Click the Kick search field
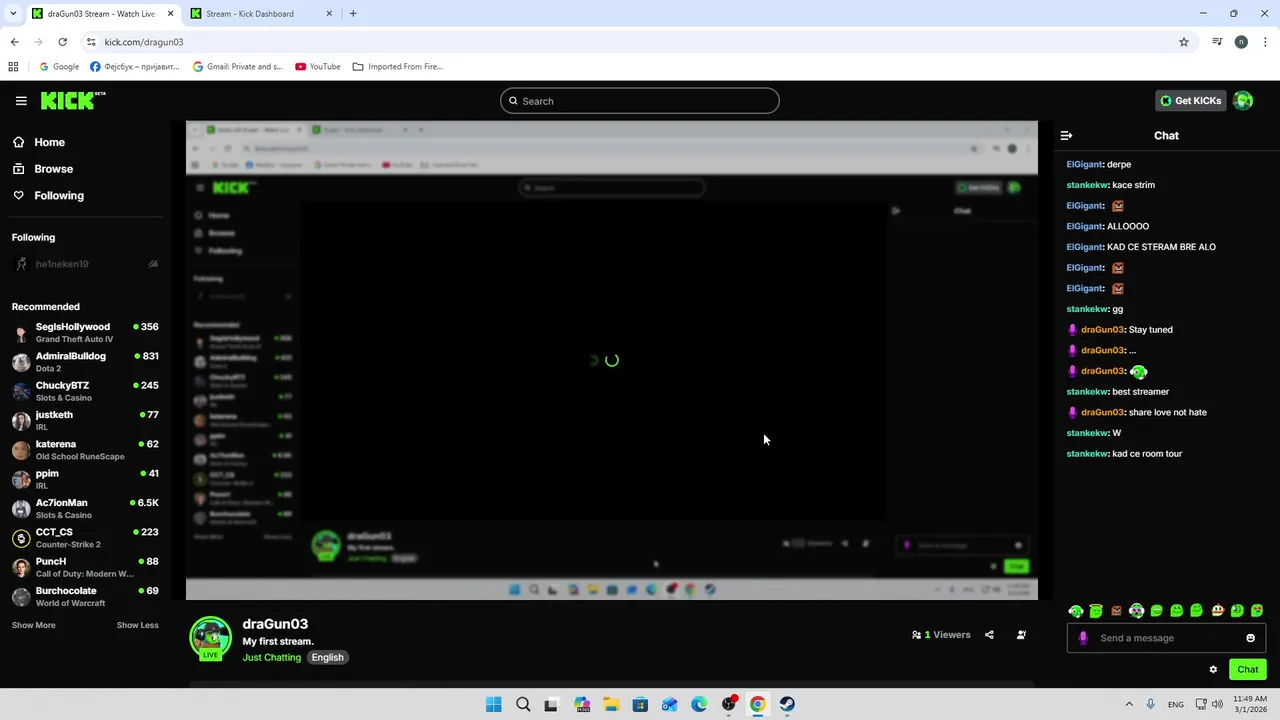Image resolution: width=1280 pixels, height=720 pixels. 640,101
